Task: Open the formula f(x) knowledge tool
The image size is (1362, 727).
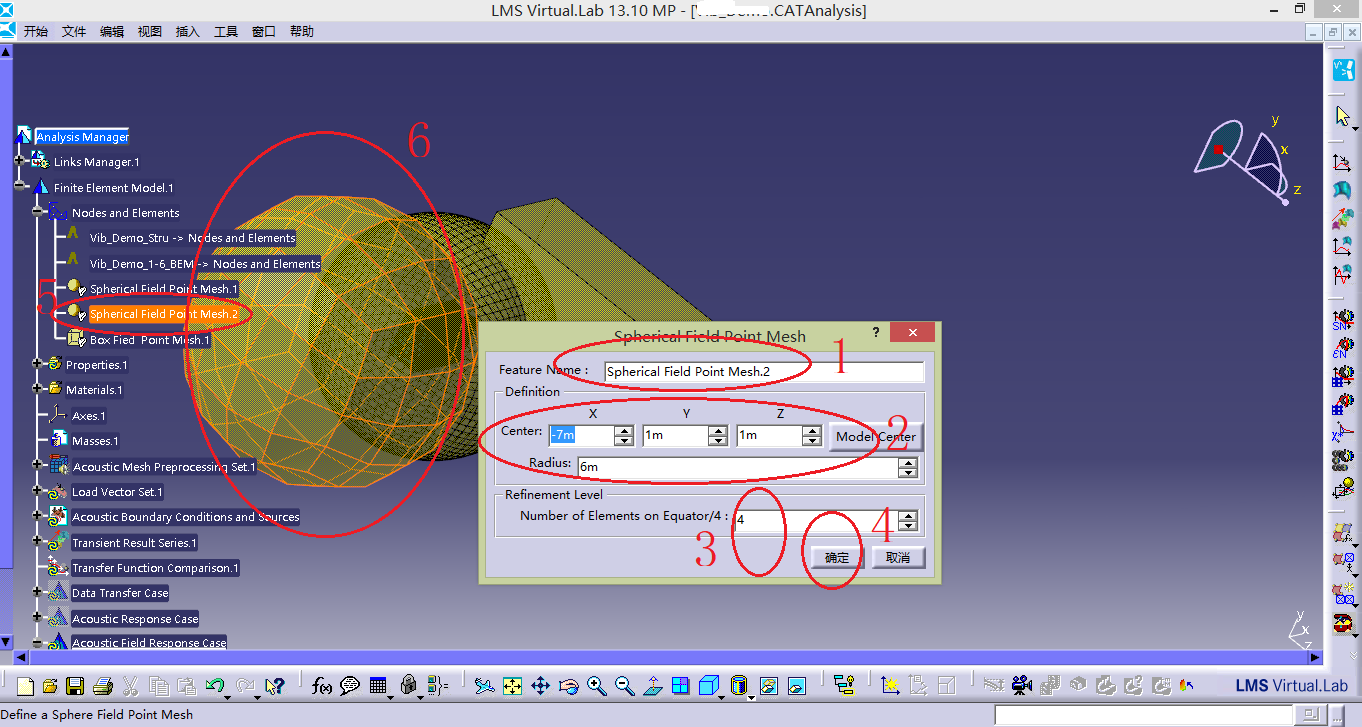Action: pyautogui.click(x=322, y=686)
